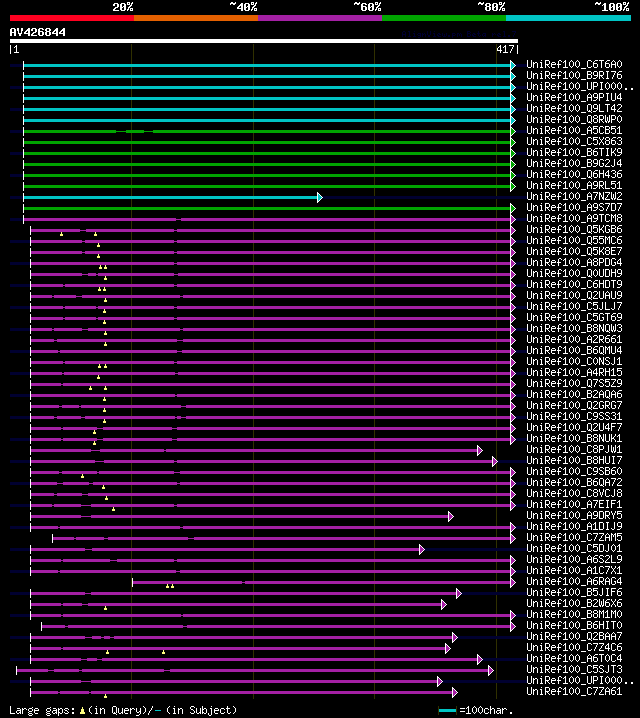Click the yellow gap marker in Large gaps legend
Viewport: 640px width, 718px height.
click(x=82, y=711)
